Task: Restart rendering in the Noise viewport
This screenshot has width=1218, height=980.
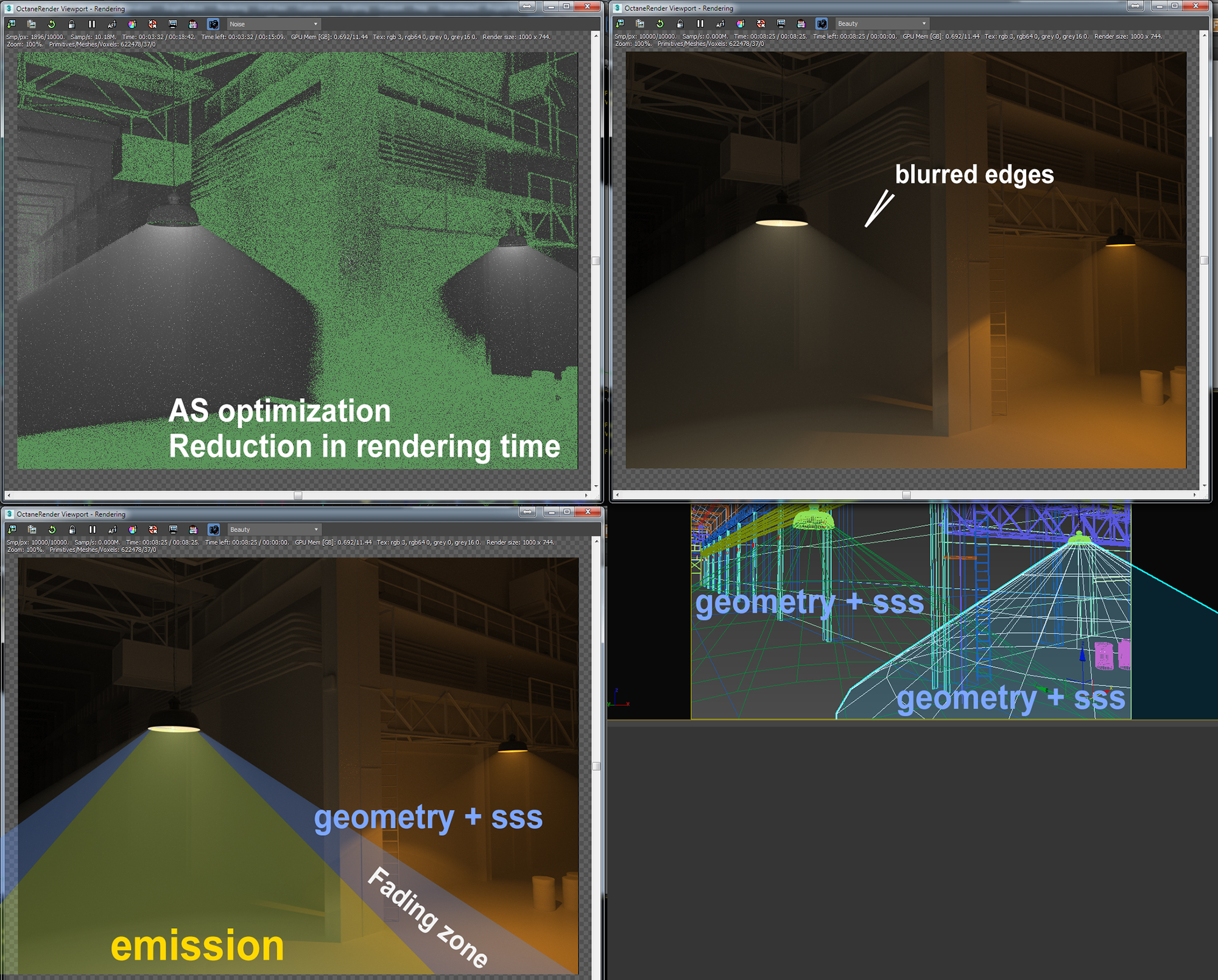Action: tap(52, 24)
